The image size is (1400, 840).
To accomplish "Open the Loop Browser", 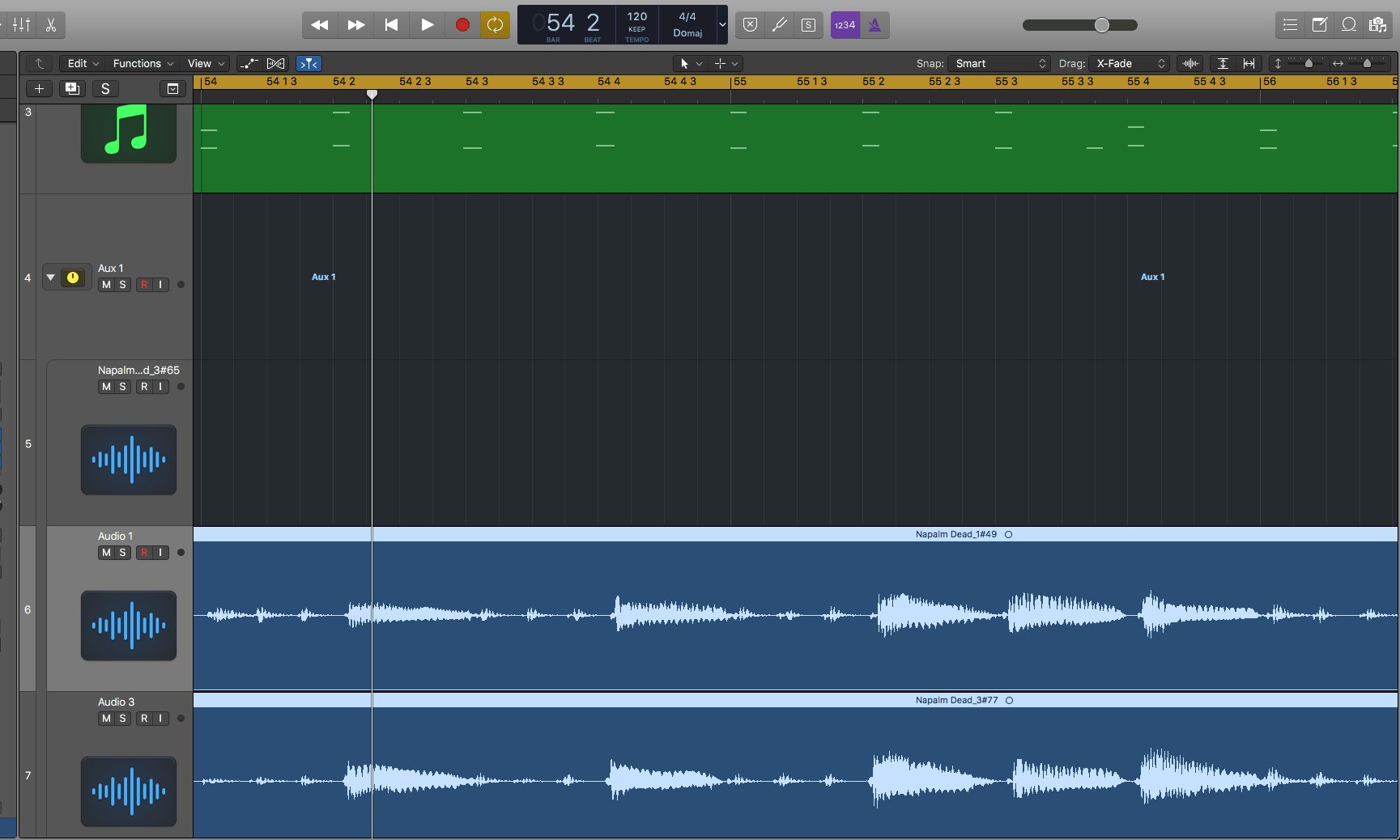I will click(x=1349, y=25).
